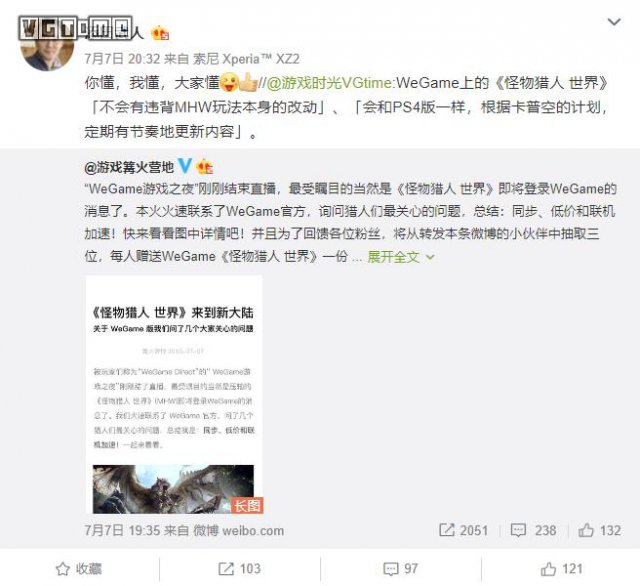Click original post repost icon 2051
640x586 pixels.
(x=463, y=530)
